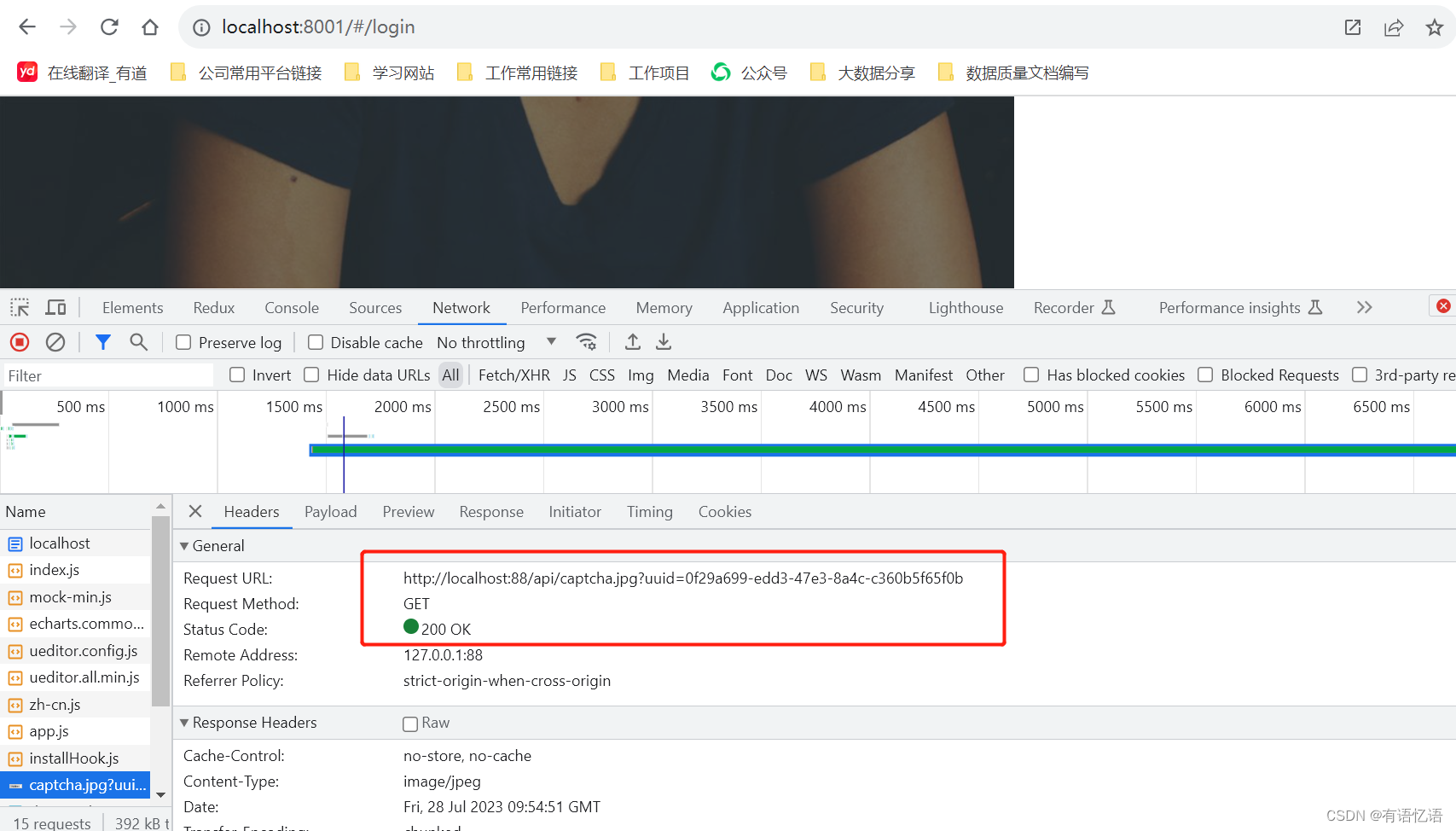1456x831 pixels.
Task: Open 数据质量文档编写 bookmark folder
Action: 1013,73
